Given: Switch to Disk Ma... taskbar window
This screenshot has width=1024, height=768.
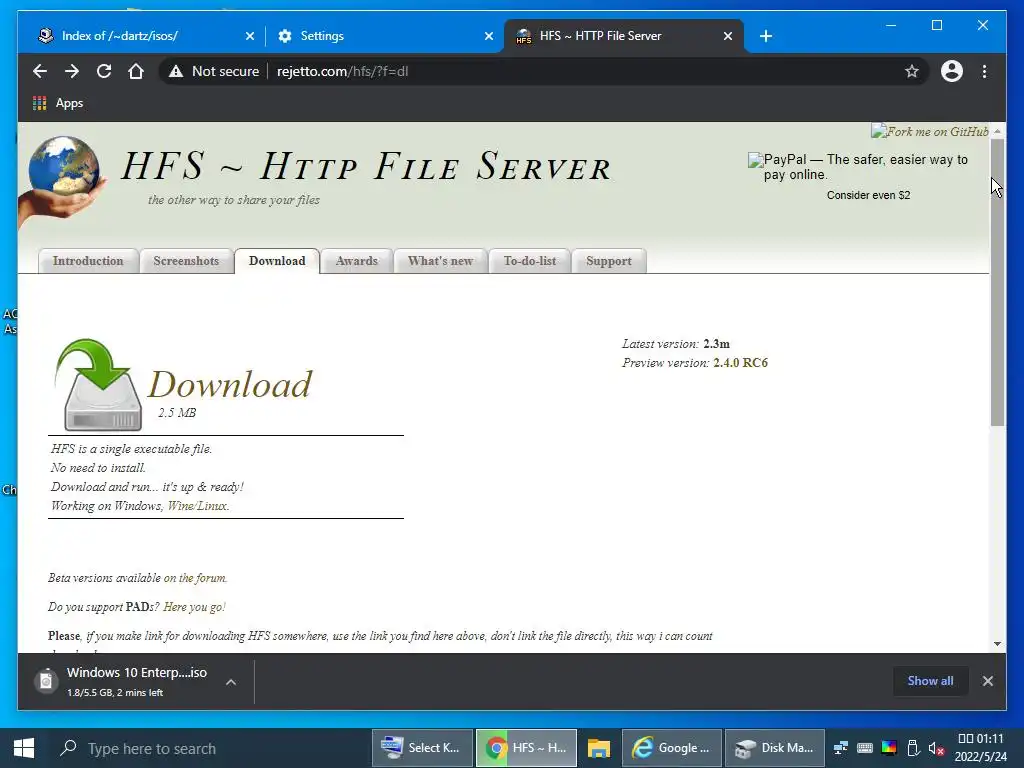Looking at the screenshot, I should coord(775,748).
